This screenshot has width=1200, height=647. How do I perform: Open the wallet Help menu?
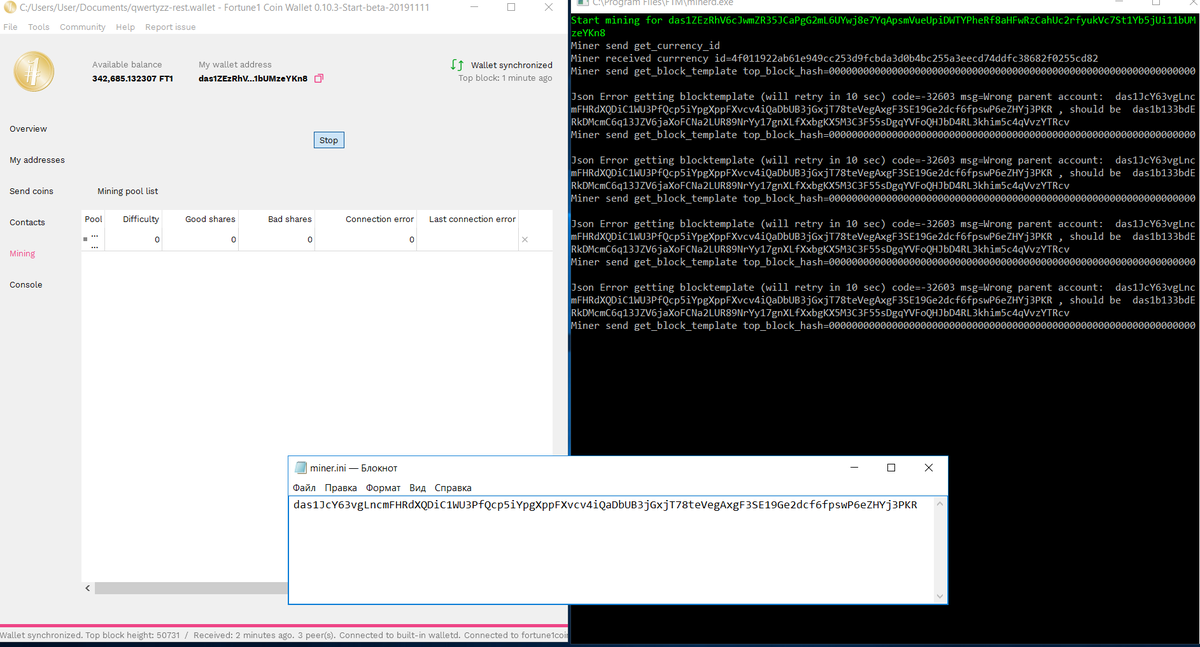click(125, 27)
